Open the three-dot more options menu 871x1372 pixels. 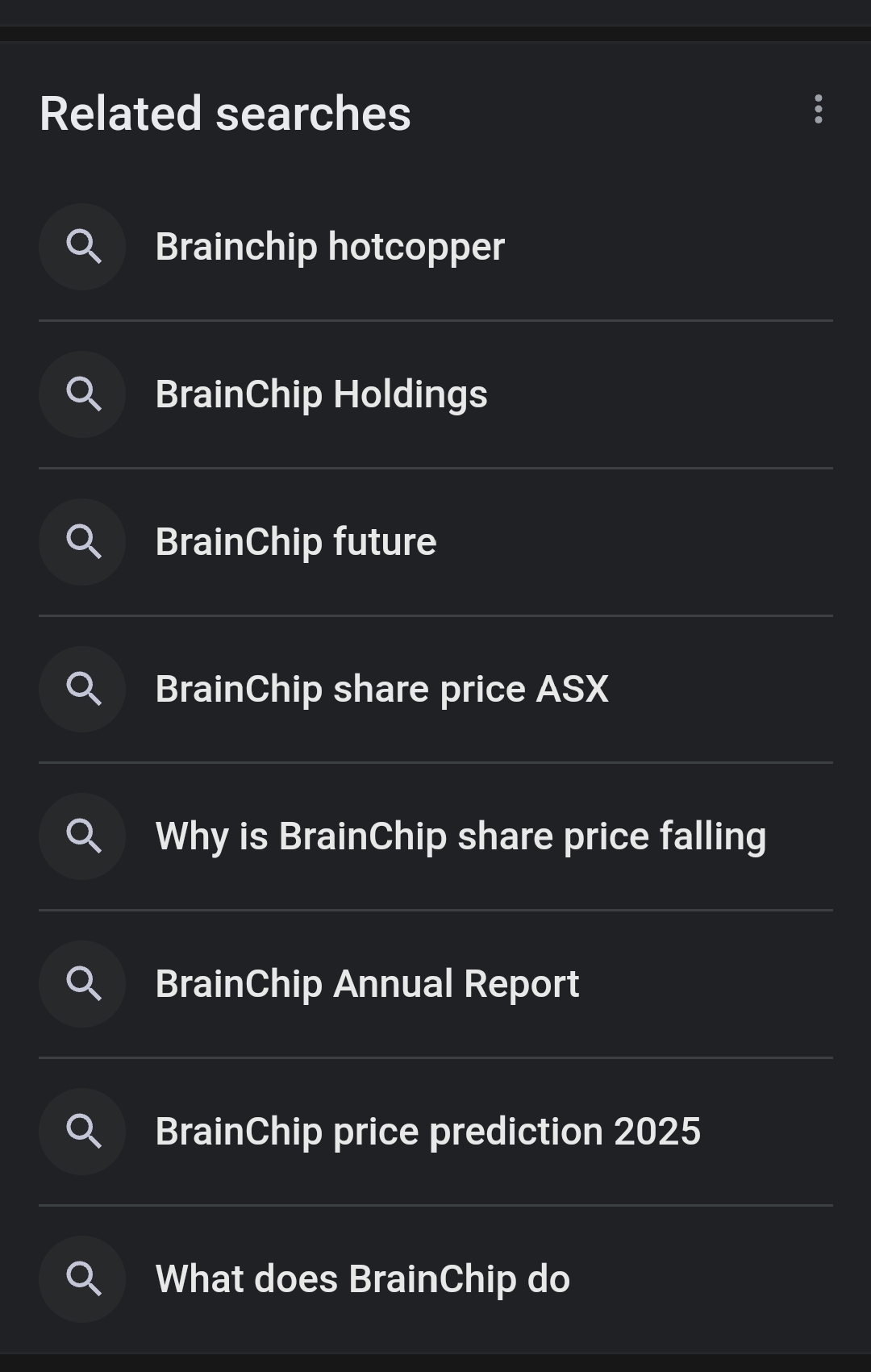pos(819,109)
